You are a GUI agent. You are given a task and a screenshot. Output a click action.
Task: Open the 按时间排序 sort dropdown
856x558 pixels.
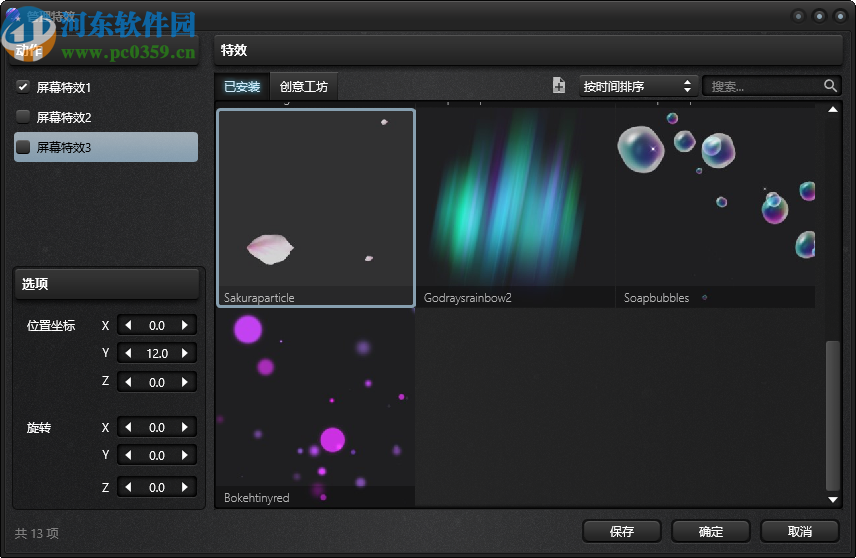pos(638,86)
